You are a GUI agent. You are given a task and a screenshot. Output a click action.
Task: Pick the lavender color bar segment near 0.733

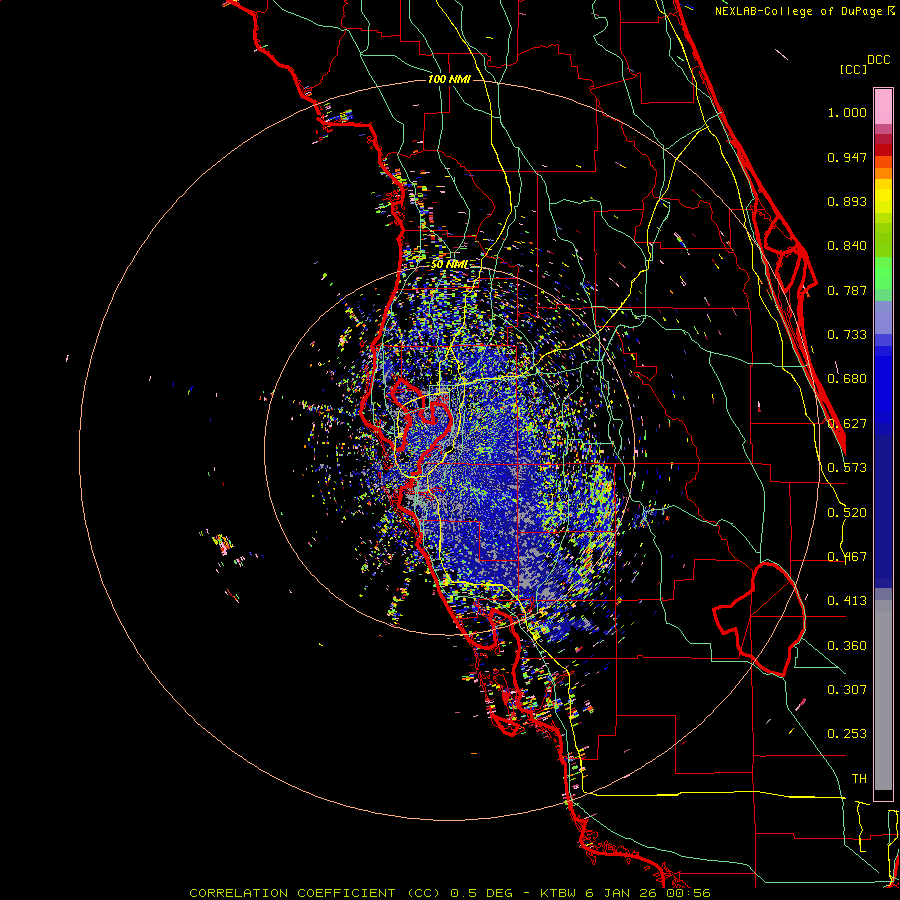pos(883,317)
